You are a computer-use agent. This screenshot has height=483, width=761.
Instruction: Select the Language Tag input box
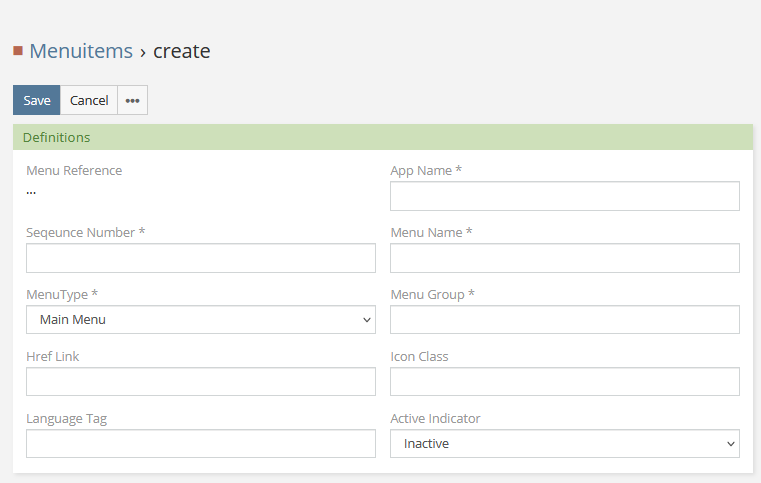(x=201, y=444)
